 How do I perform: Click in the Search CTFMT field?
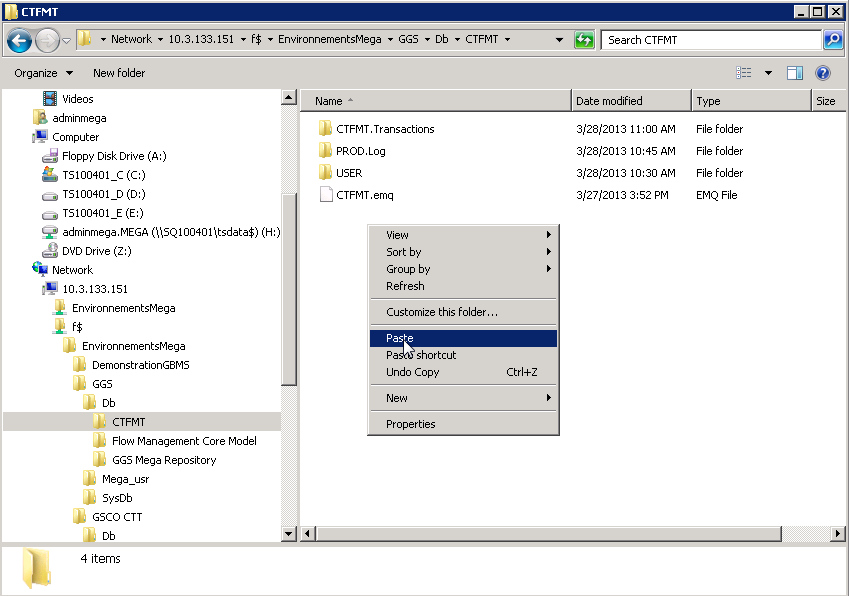click(x=710, y=40)
